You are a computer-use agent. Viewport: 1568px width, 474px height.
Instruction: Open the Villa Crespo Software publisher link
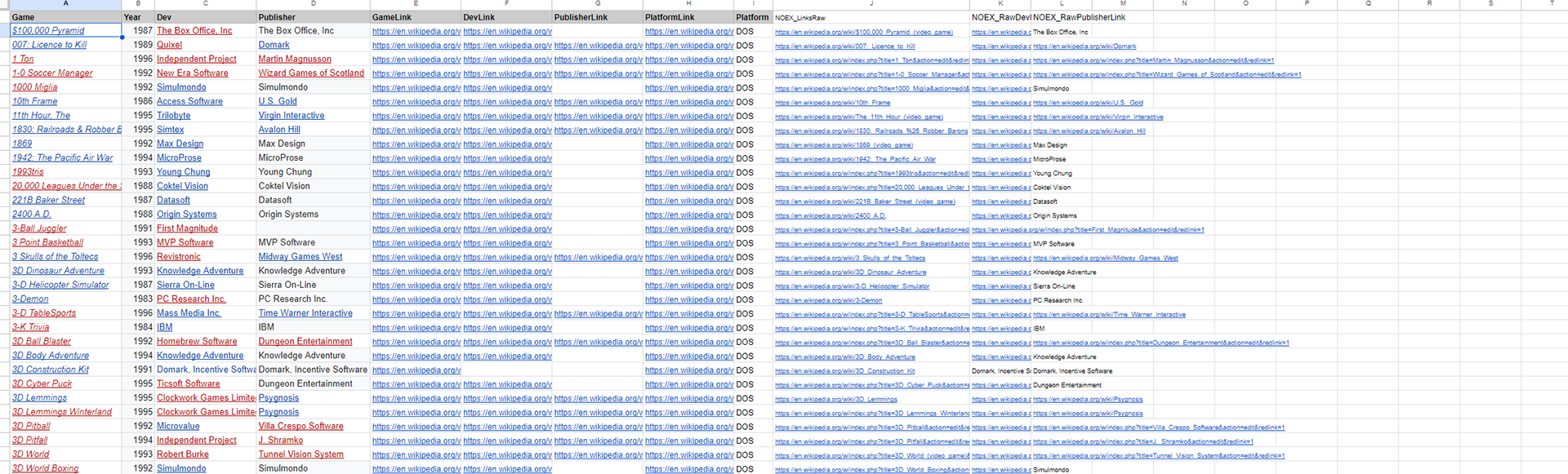301,426
